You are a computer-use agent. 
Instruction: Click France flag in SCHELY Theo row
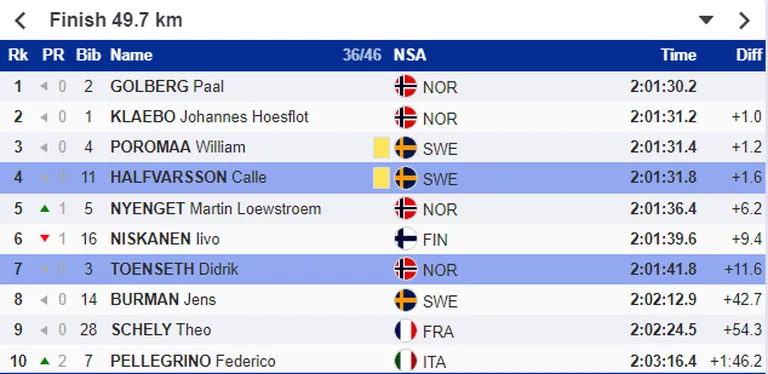click(x=406, y=330)
